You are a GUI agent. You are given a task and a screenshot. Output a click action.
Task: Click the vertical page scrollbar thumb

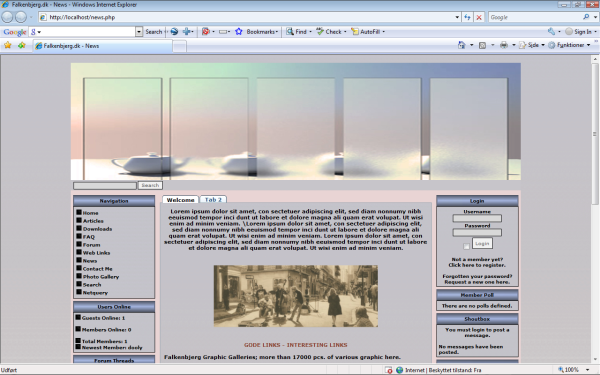tap(595, 134)
